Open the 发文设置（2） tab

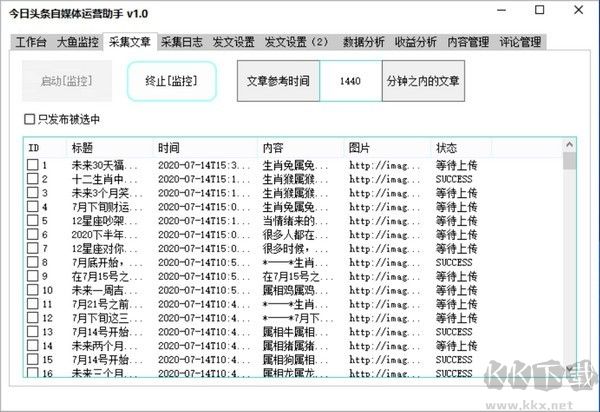tap(298, 42)
